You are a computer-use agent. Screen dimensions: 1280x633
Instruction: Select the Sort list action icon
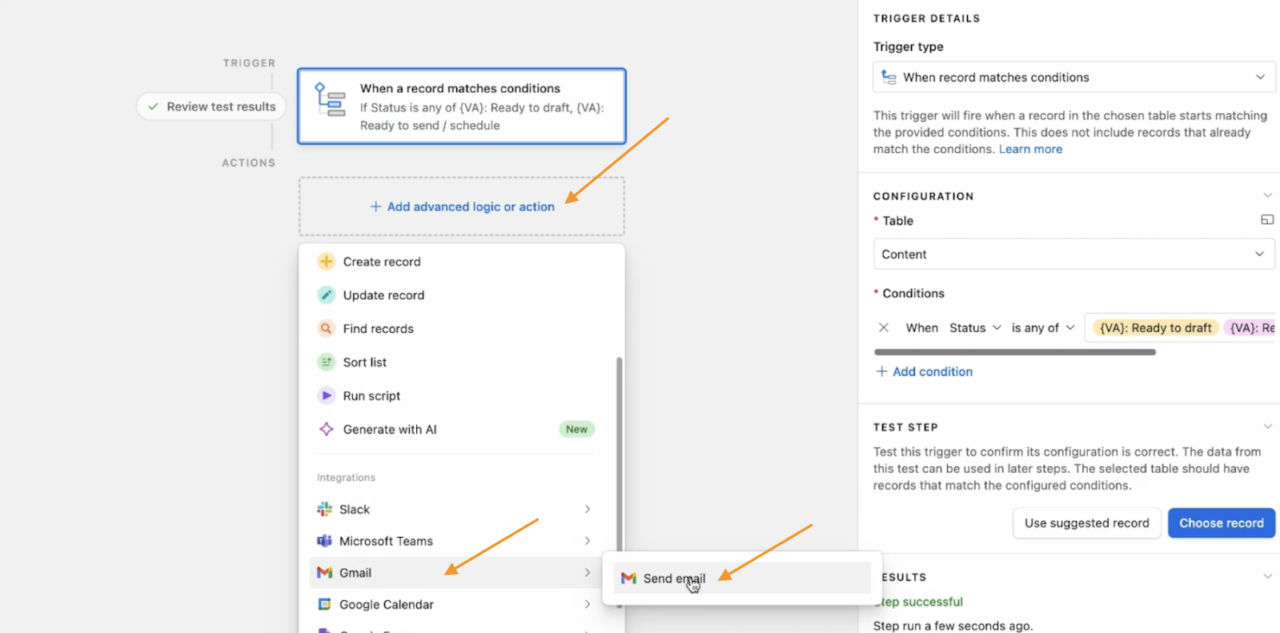click(x=324, y=361)
